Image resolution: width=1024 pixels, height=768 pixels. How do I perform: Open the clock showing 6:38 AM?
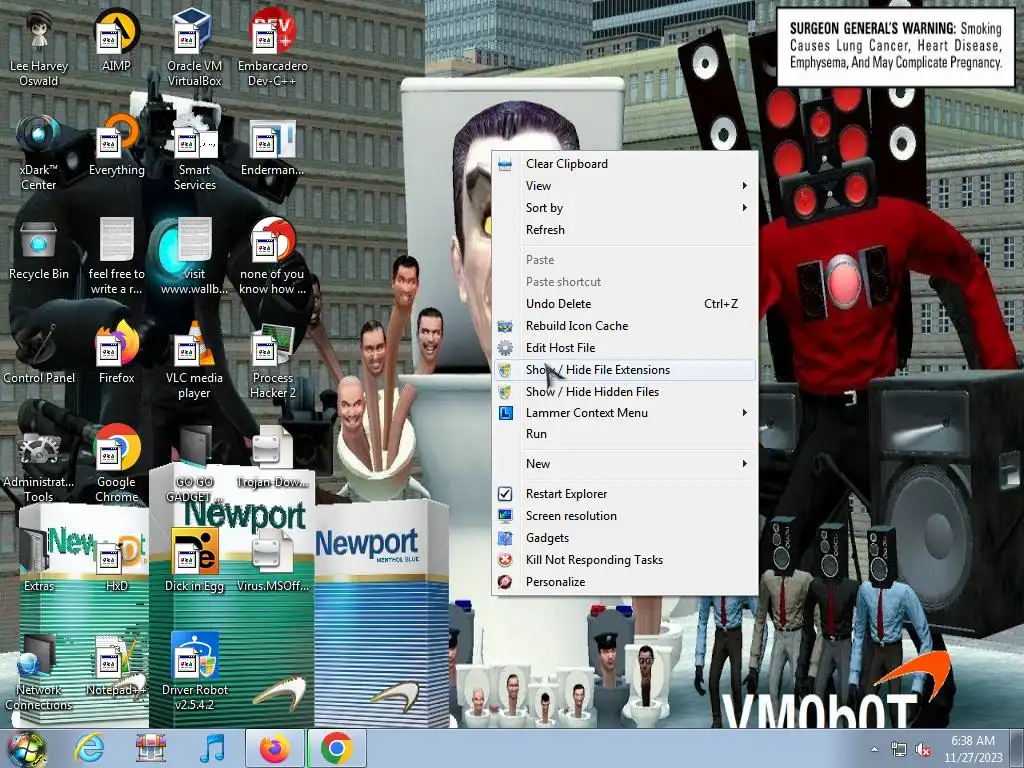(x=973, y=749)
